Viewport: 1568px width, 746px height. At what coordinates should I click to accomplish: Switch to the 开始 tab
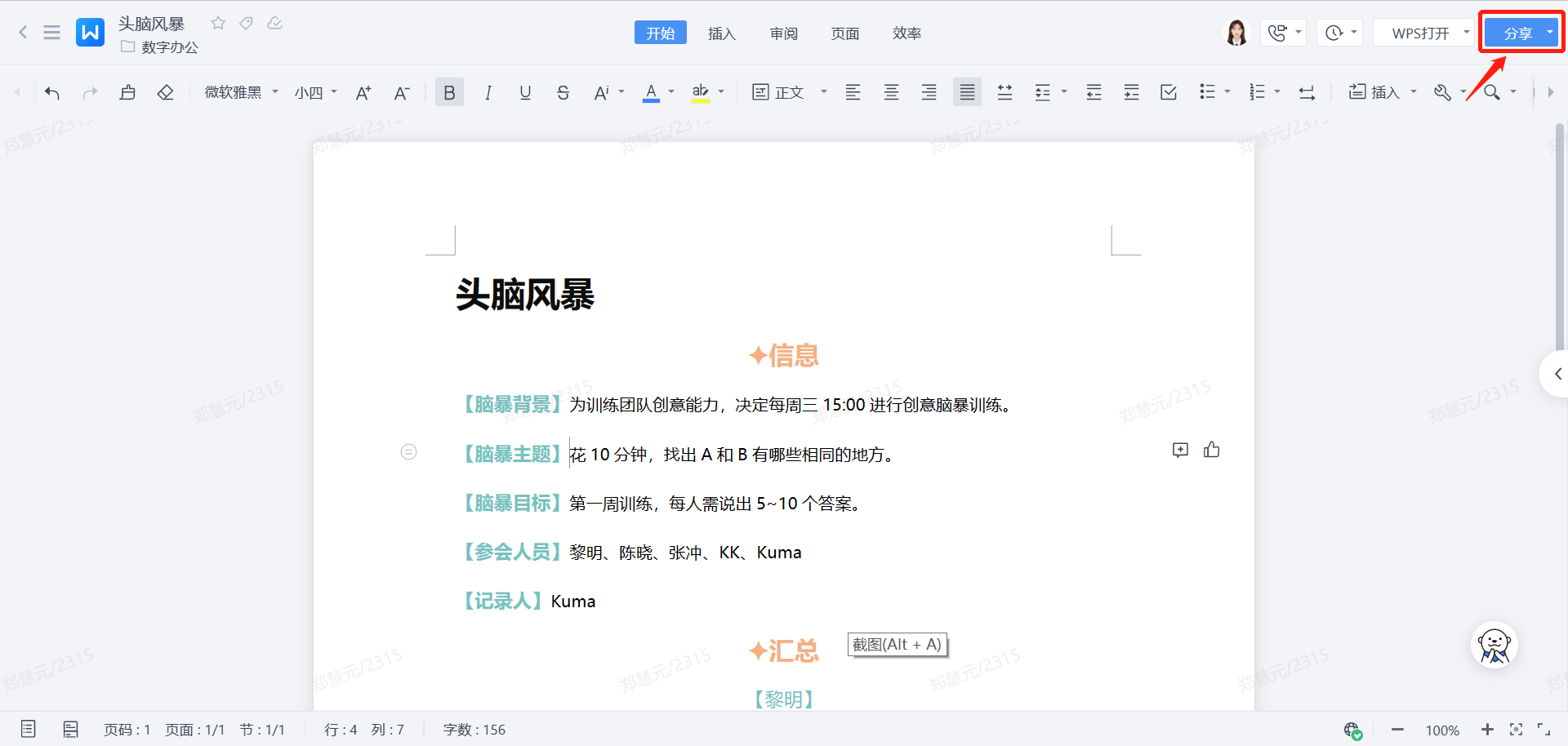[x=661, y=33]
